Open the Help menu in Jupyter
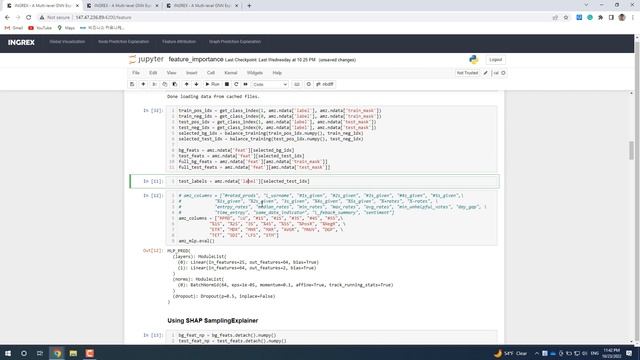The image size is (640, 360). click(277, 73)
